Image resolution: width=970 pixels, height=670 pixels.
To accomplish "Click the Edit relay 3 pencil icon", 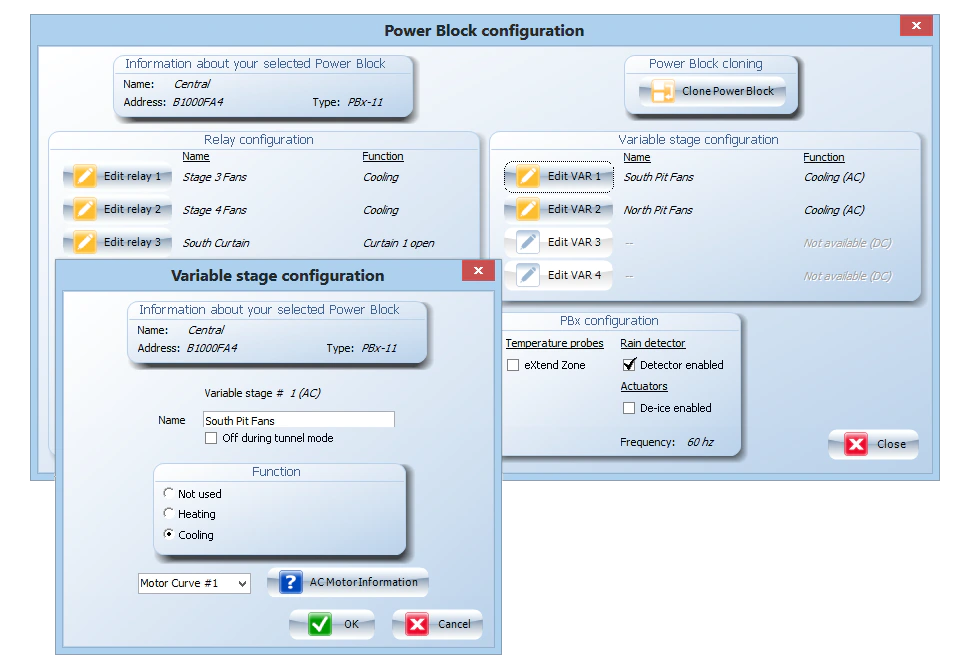I will click(85, 243).
